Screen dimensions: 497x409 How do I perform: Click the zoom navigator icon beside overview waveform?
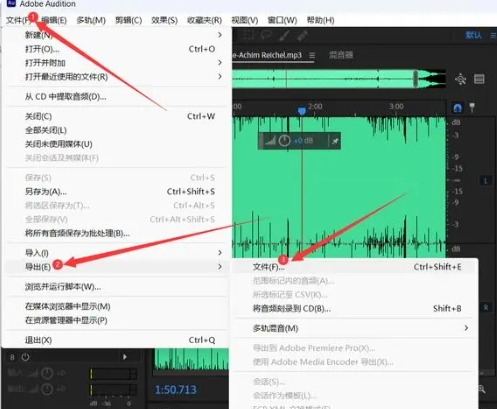(x=460, y=79)
